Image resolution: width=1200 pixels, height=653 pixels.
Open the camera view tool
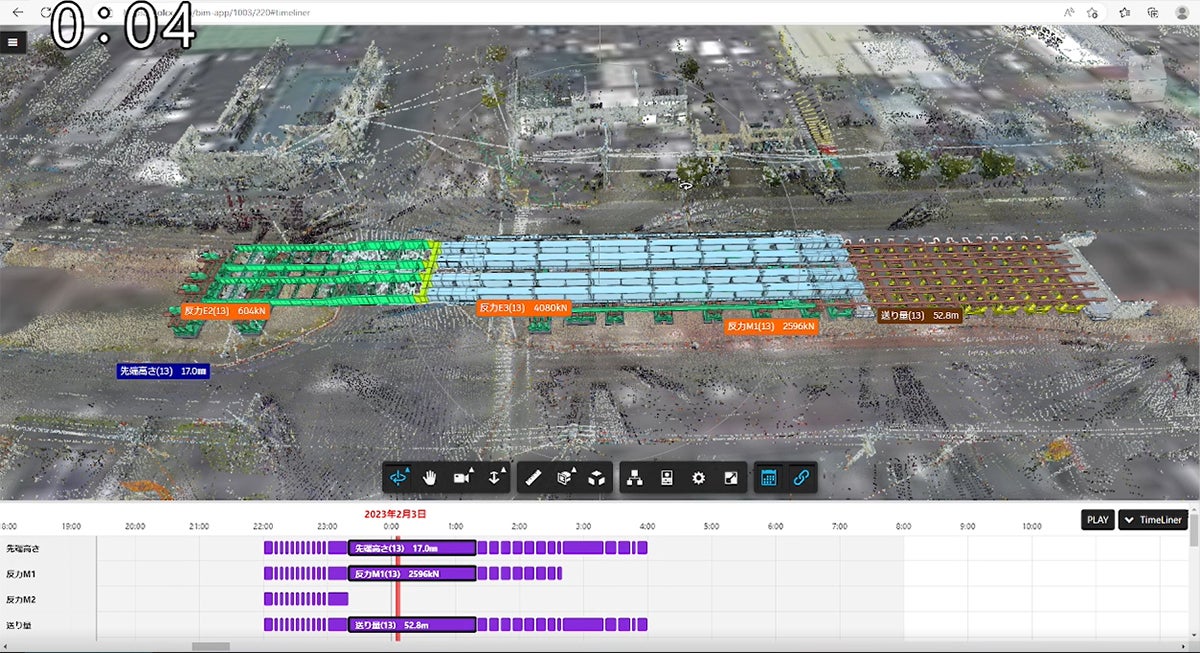tap(462, 478)
